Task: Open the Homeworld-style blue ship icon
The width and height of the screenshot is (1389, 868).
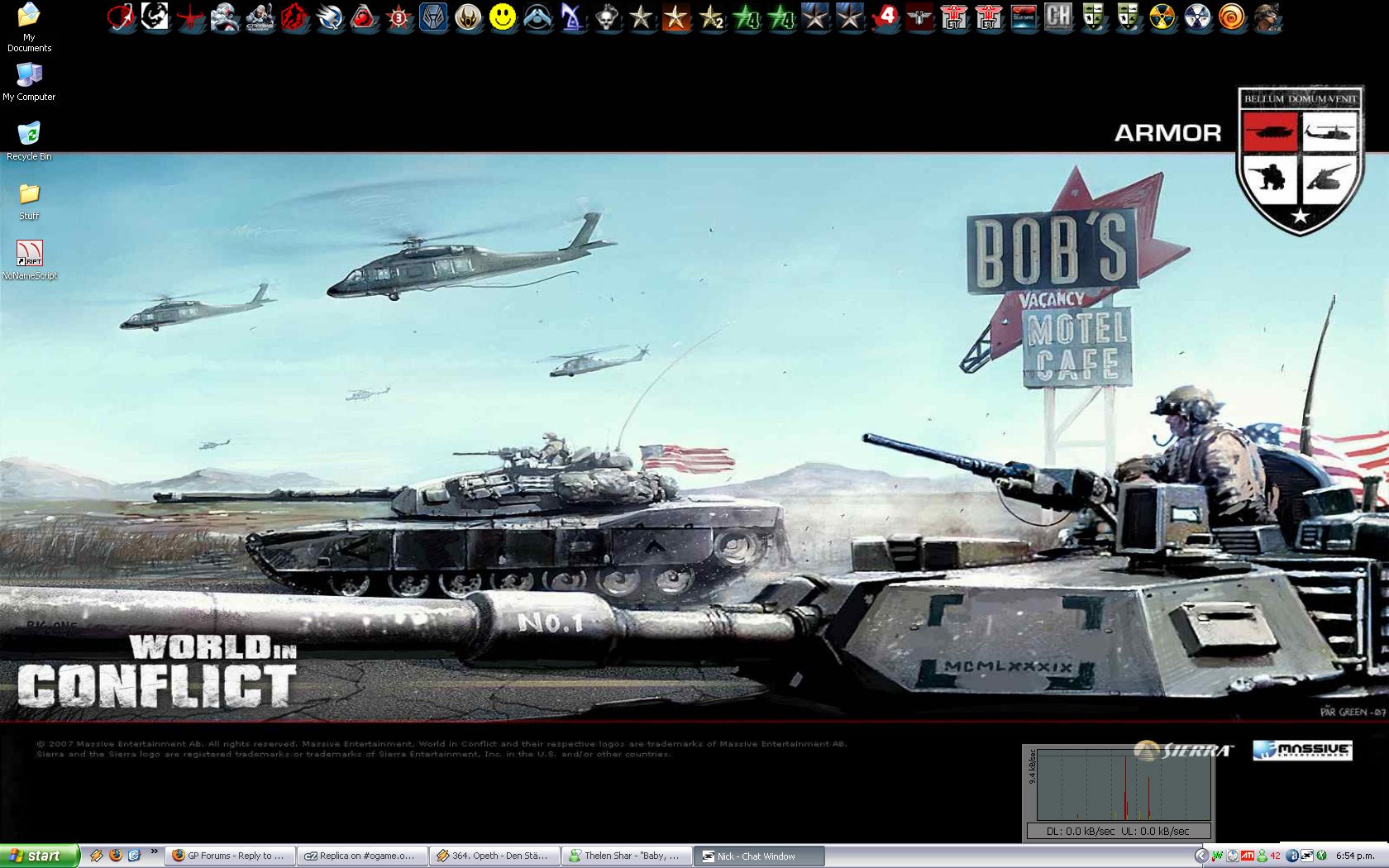Action: pyautogui.click(x=537, y=17)
